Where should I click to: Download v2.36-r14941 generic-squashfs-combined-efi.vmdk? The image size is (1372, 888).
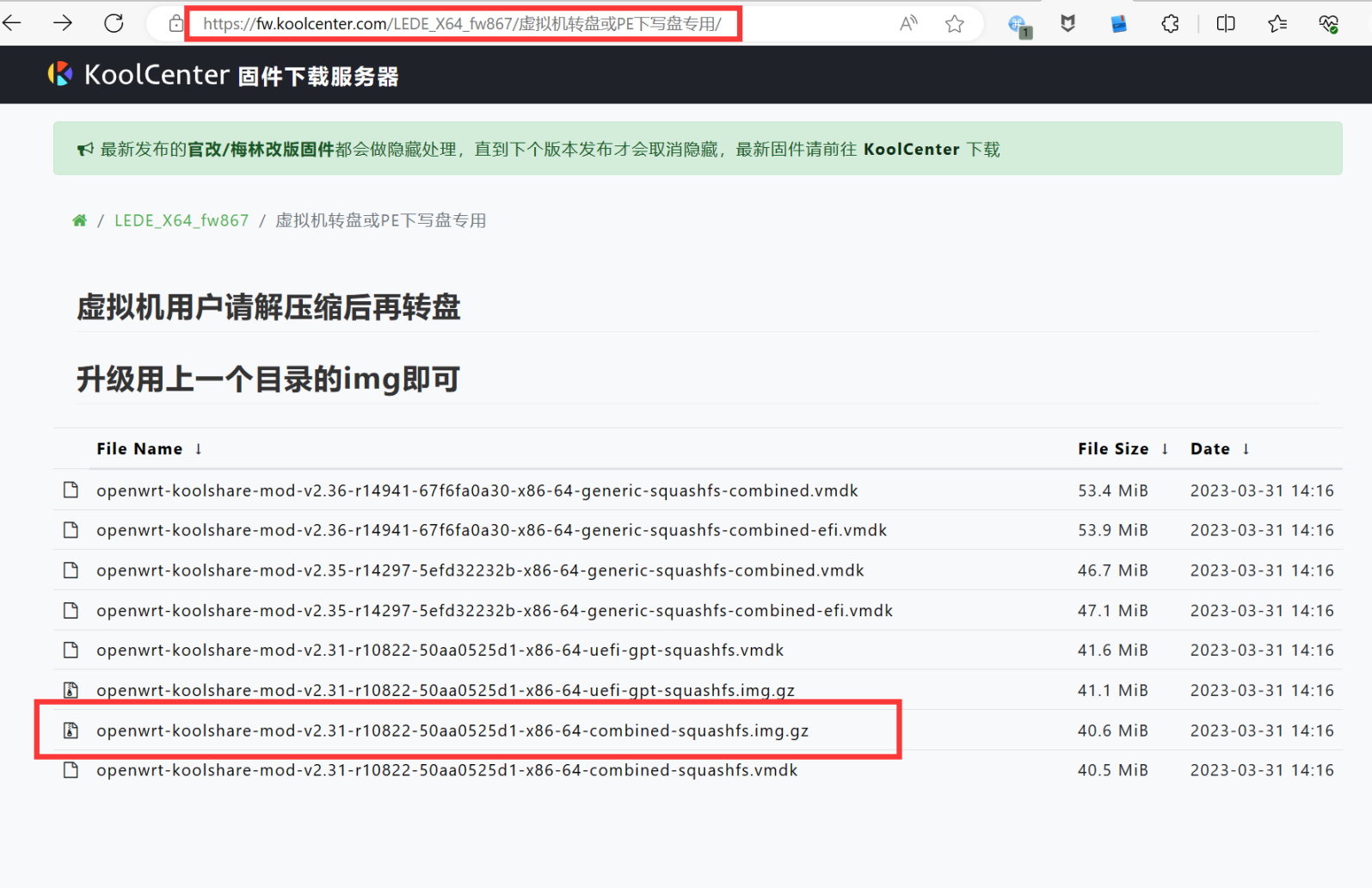click(x=491, y=530)
